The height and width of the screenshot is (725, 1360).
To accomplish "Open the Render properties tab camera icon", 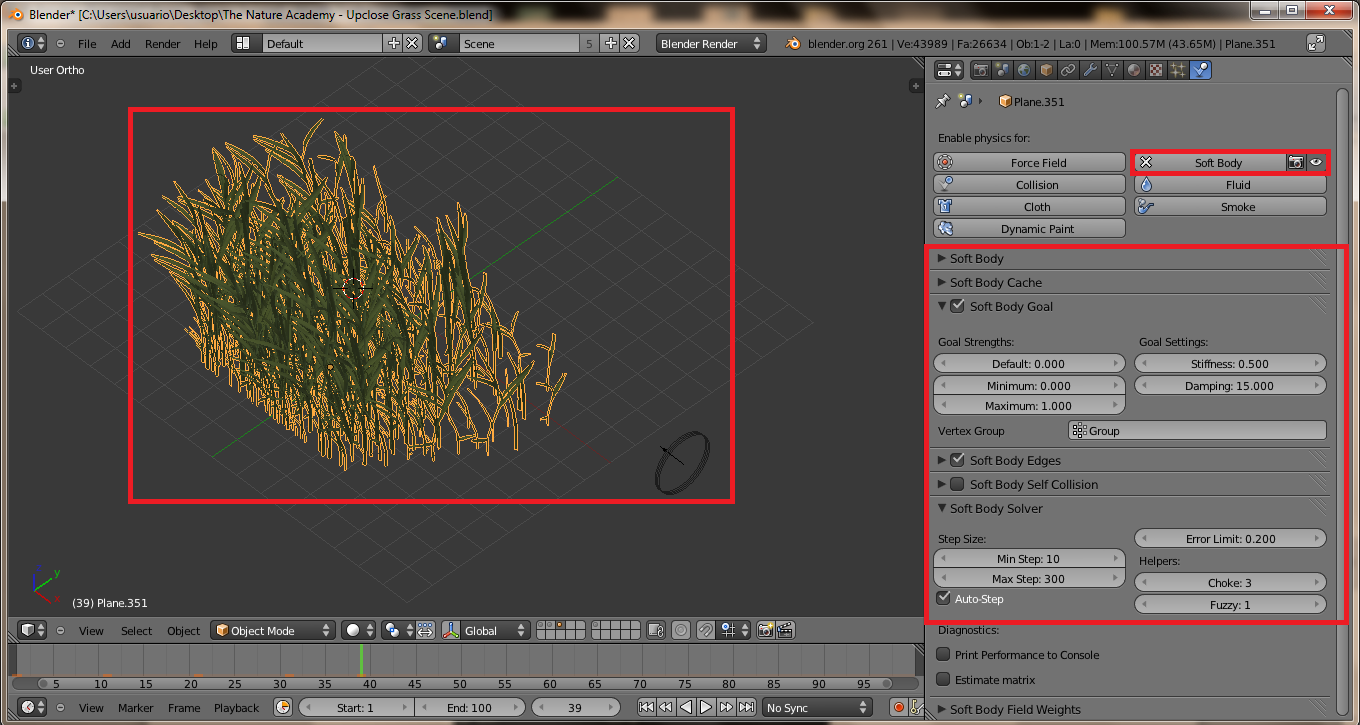I will click(981, 70).
